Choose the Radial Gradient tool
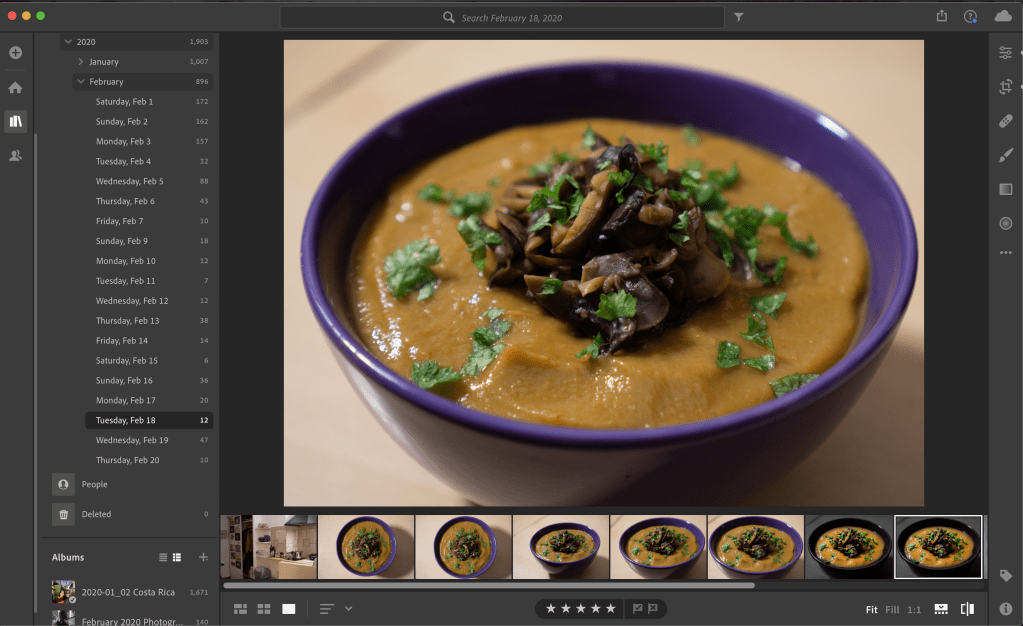The image size is (1023, 626). pos(1006,223)
